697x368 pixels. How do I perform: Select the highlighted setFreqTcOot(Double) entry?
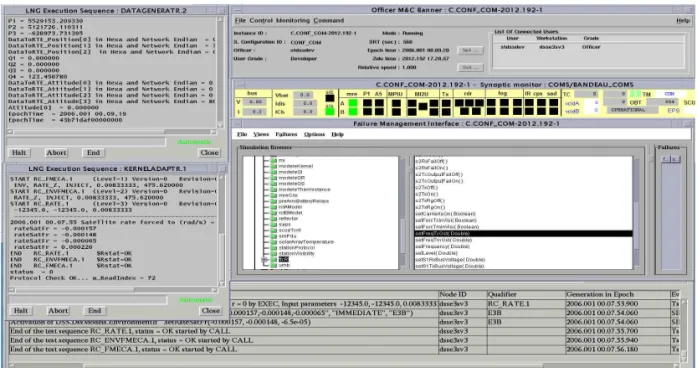[x=523, y=233]
